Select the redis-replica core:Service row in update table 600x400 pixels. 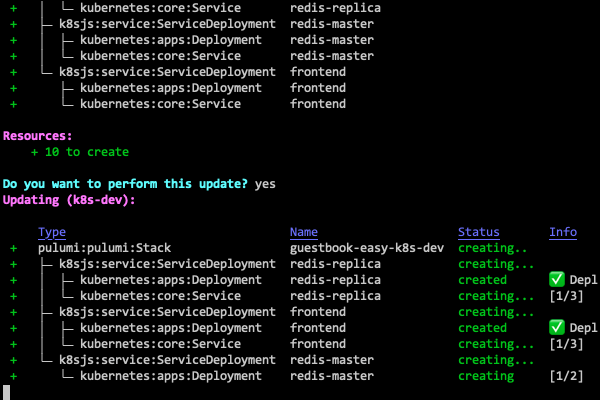click(297, 296)
